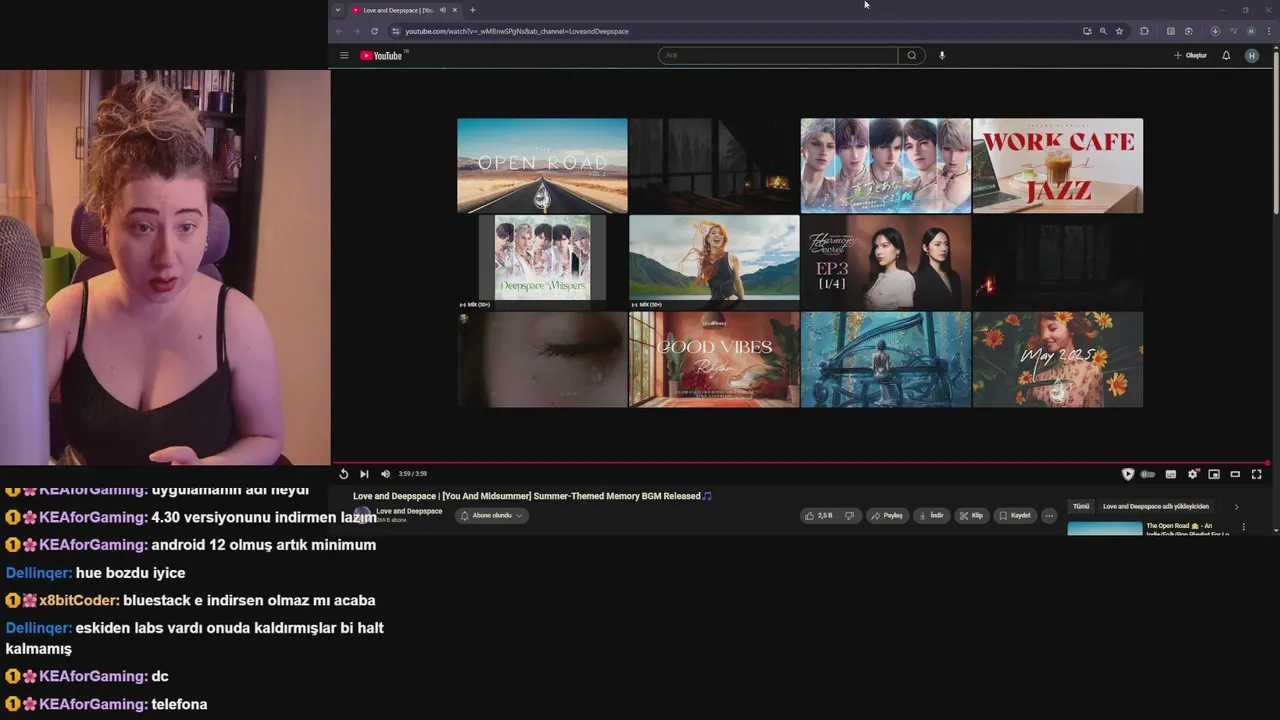Go back in browser history

[x=339, y=31]
